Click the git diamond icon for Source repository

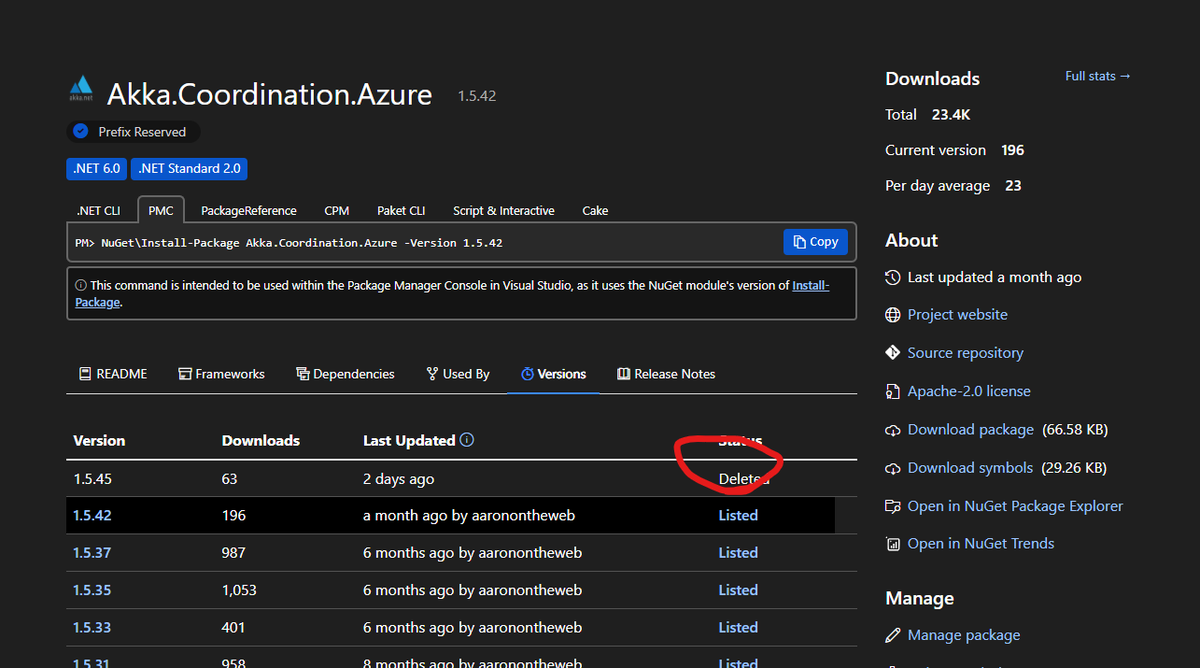coord(893,353)
